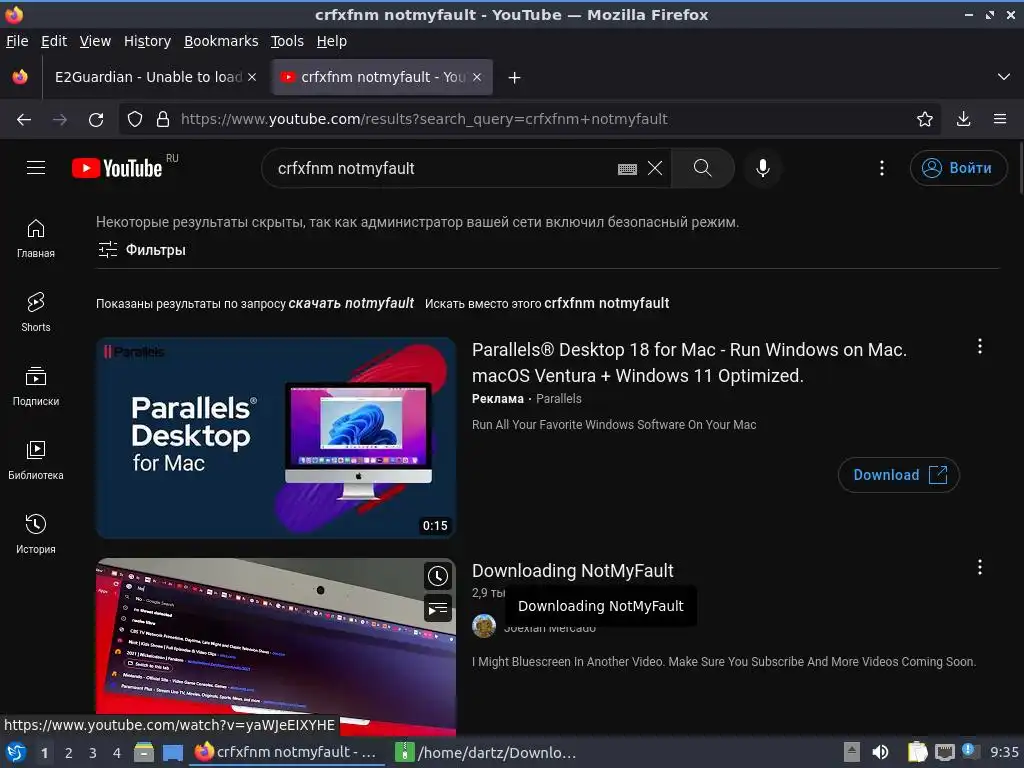This screenshot has width=1024, height=768.
Task: Open three-dot menu for Parallels ad
Action: (980, 346)
